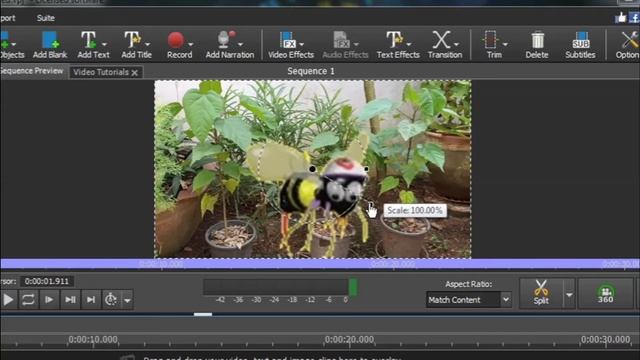Image resolution: width=640 pixels, height=360 pixels.
Task: Open the Suite menu
Action: 46,18
